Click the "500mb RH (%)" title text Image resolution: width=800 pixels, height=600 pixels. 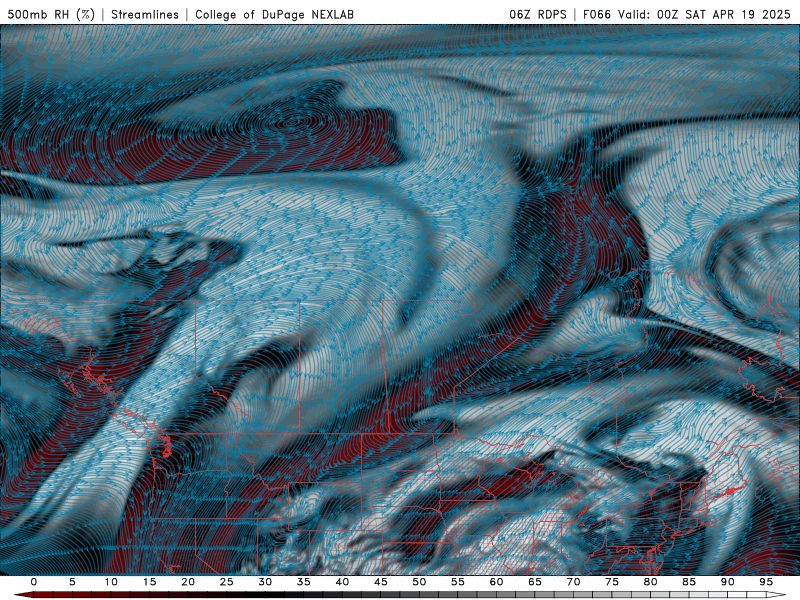point(52,15)
